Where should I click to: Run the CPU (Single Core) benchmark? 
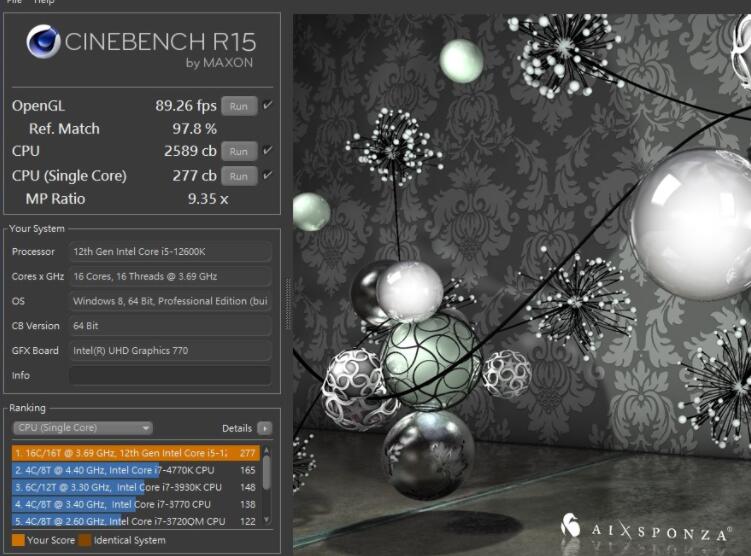click(238, 176)
